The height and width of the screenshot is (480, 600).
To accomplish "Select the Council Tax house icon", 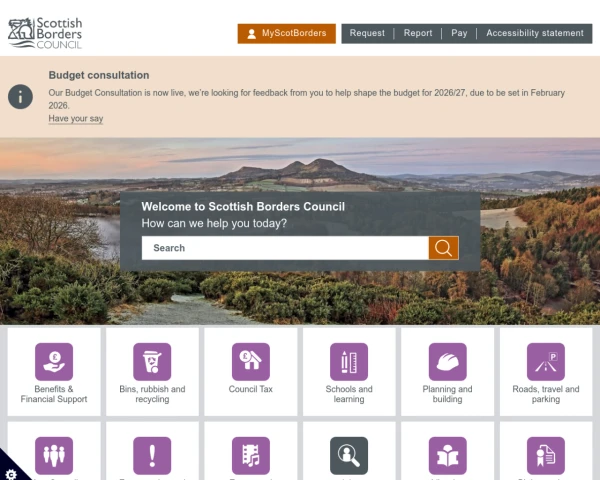I will [x=250, y=361].
